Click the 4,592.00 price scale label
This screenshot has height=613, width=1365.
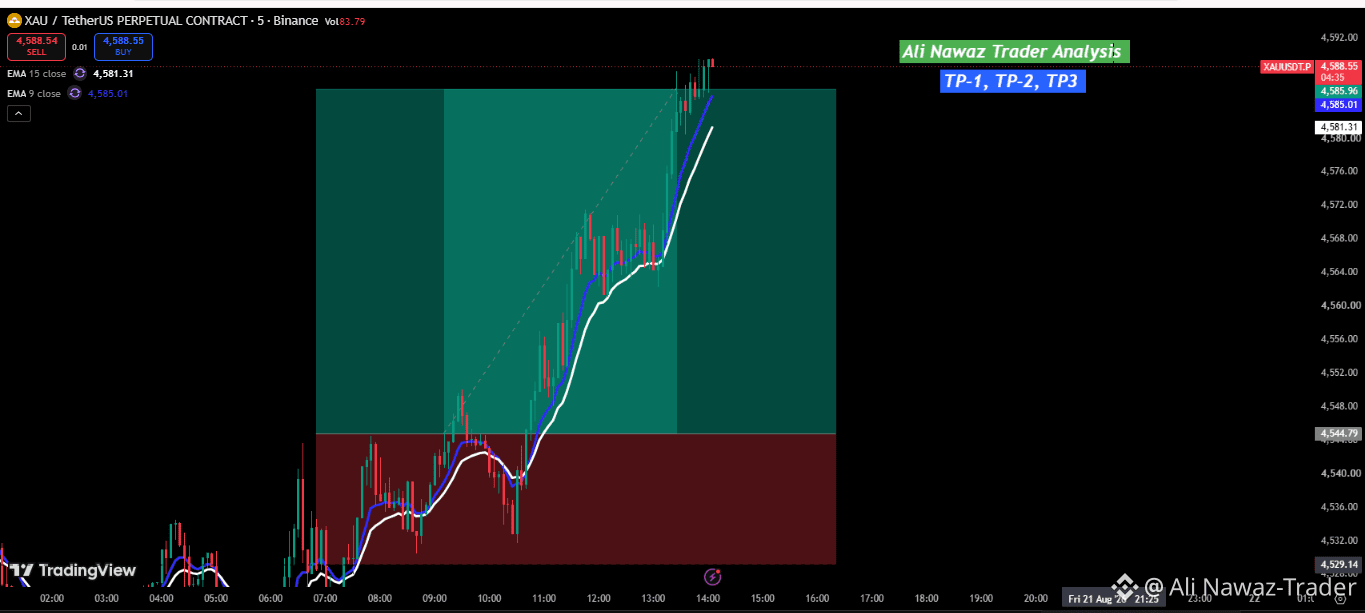[1338, 38]
